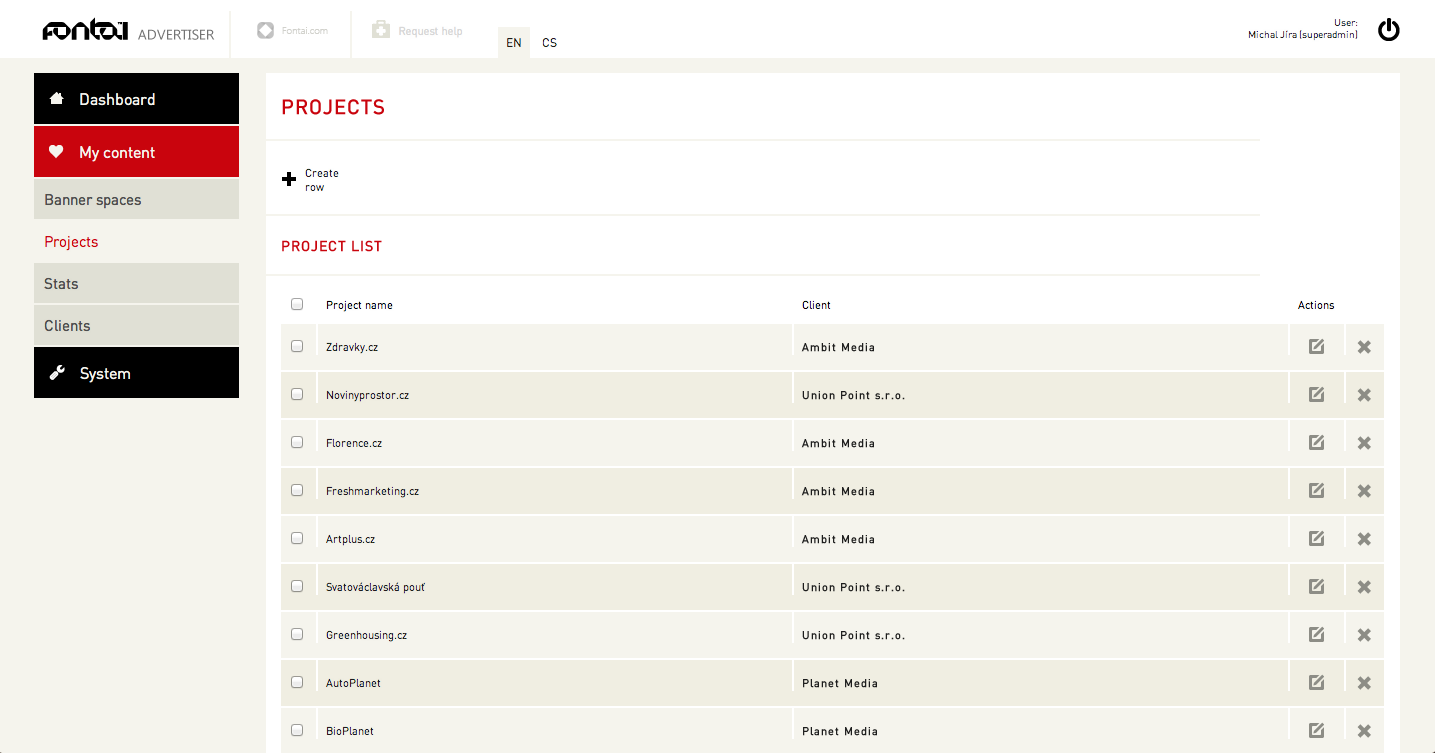1435x753 pixels.
Task: Click Union Point s.r.o. in Greenhousing.cz row
Action: [853, 635]
